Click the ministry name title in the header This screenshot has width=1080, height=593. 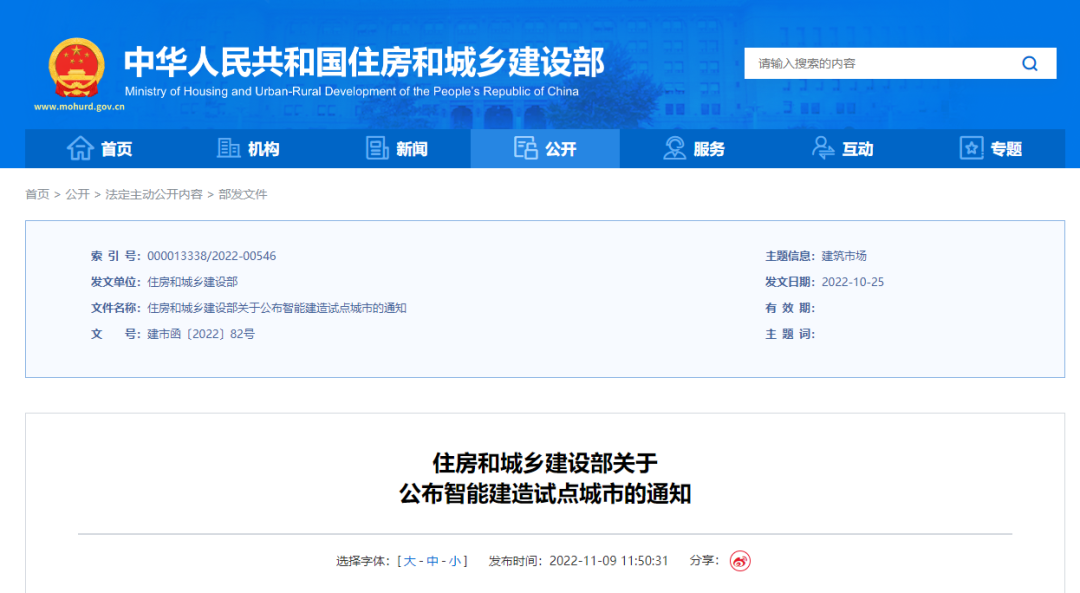pos(364,62)
